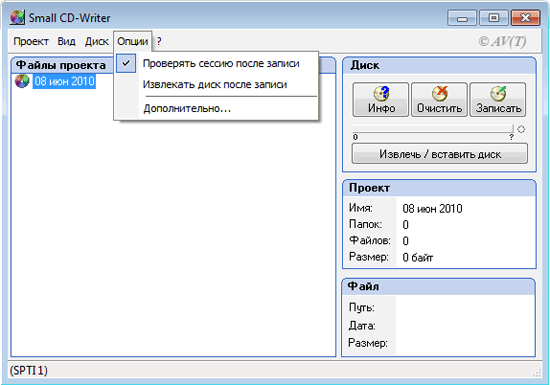This screenshot has width=550, height=385.
Task: Open the Вид menu
Action: pos(66,41)
